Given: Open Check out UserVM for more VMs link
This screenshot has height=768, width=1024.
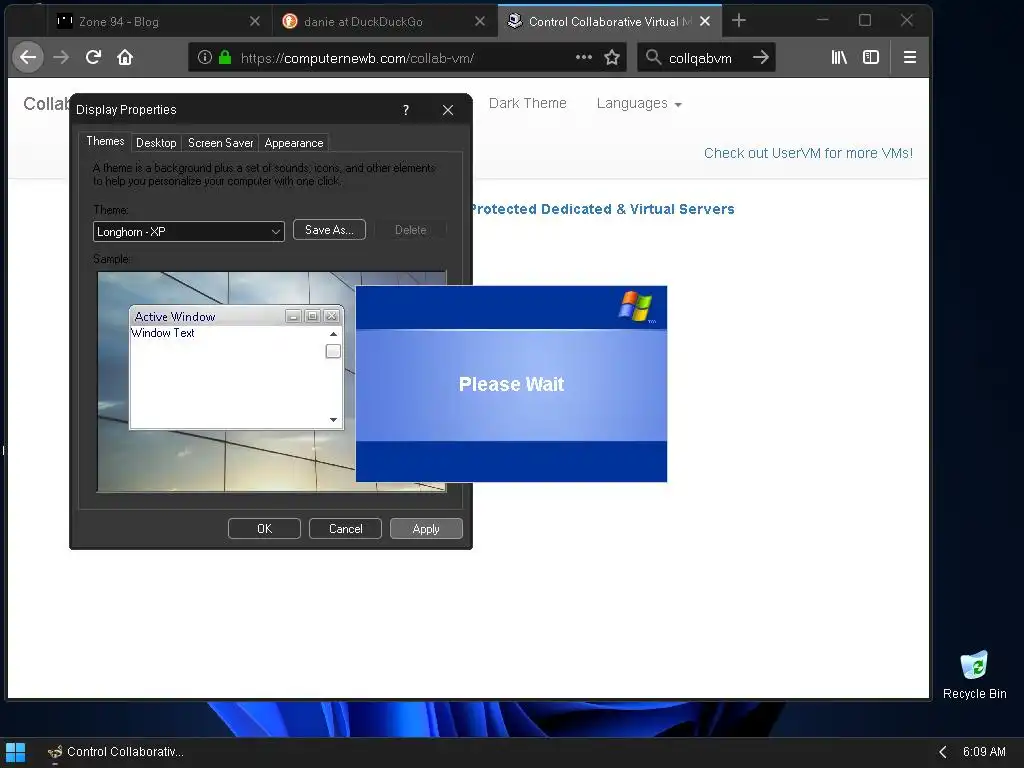Looking at the screenshot, I should click(808, 153).
